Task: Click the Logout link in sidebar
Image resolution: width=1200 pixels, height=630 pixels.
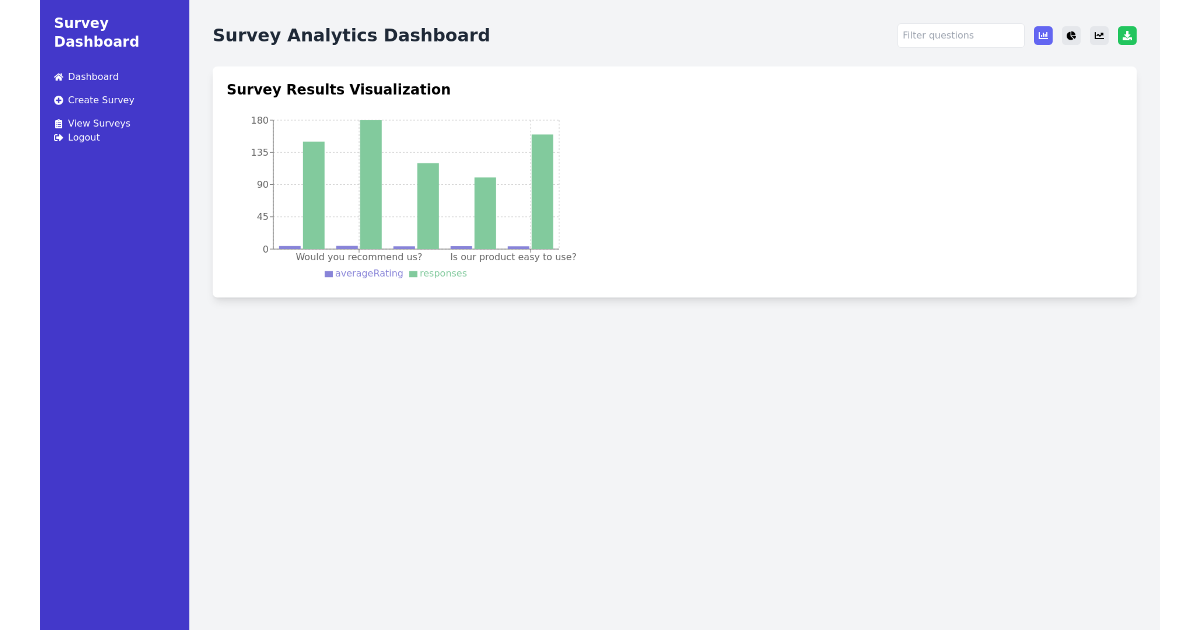Action: 85,137
